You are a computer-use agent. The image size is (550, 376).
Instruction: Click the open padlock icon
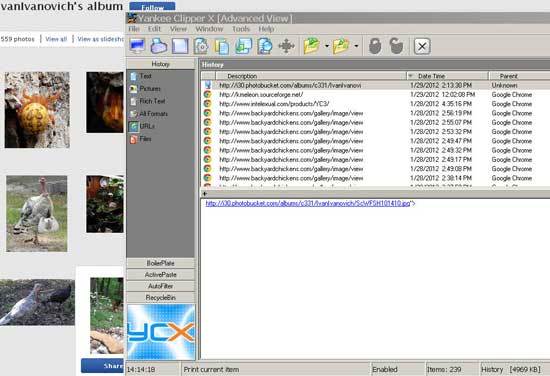point(396,46)
